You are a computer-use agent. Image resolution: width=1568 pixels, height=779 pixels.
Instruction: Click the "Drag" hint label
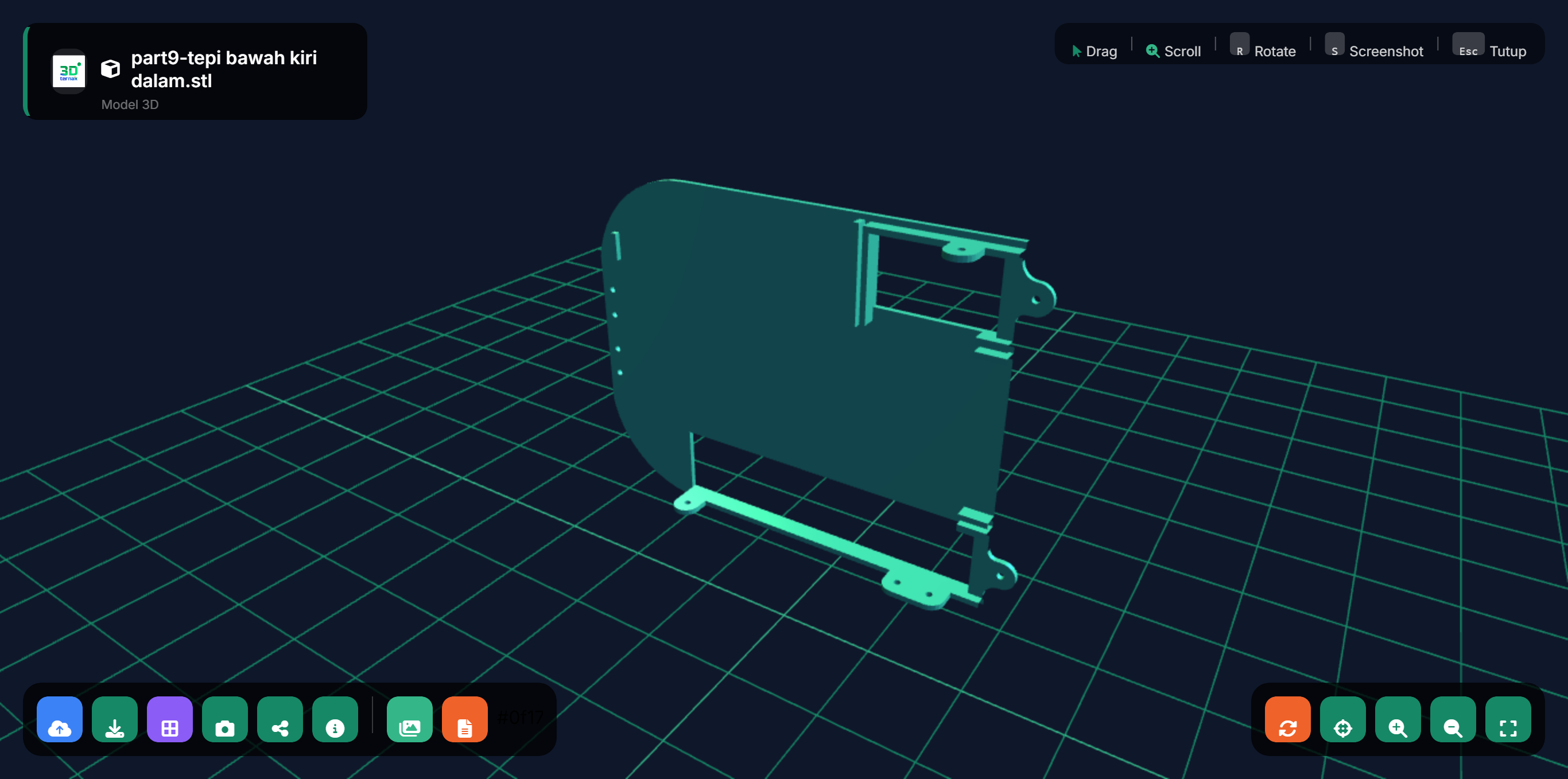coord(1101,51)
